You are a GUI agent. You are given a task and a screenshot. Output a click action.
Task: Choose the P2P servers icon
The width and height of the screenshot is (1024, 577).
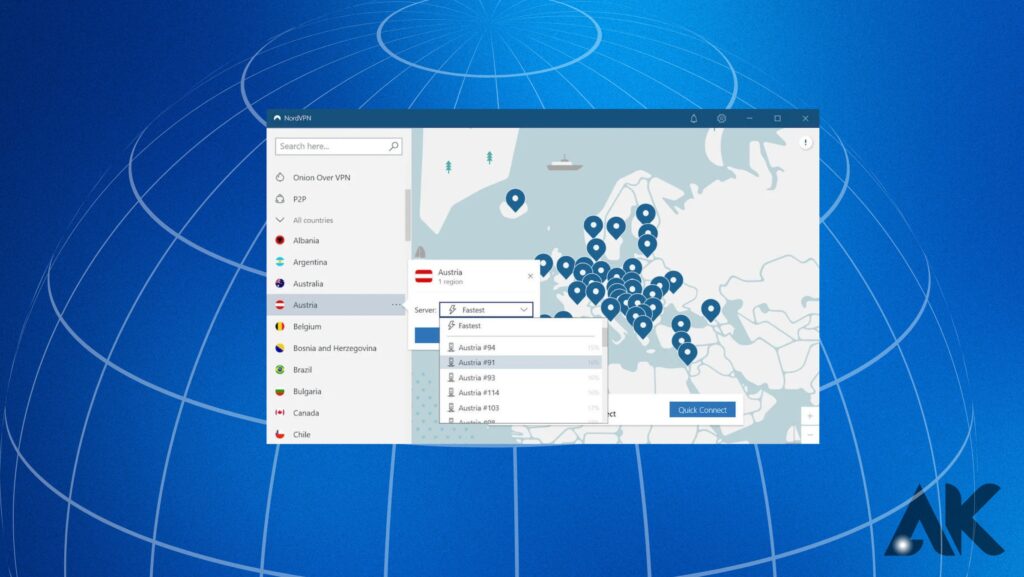click(280, 199)
